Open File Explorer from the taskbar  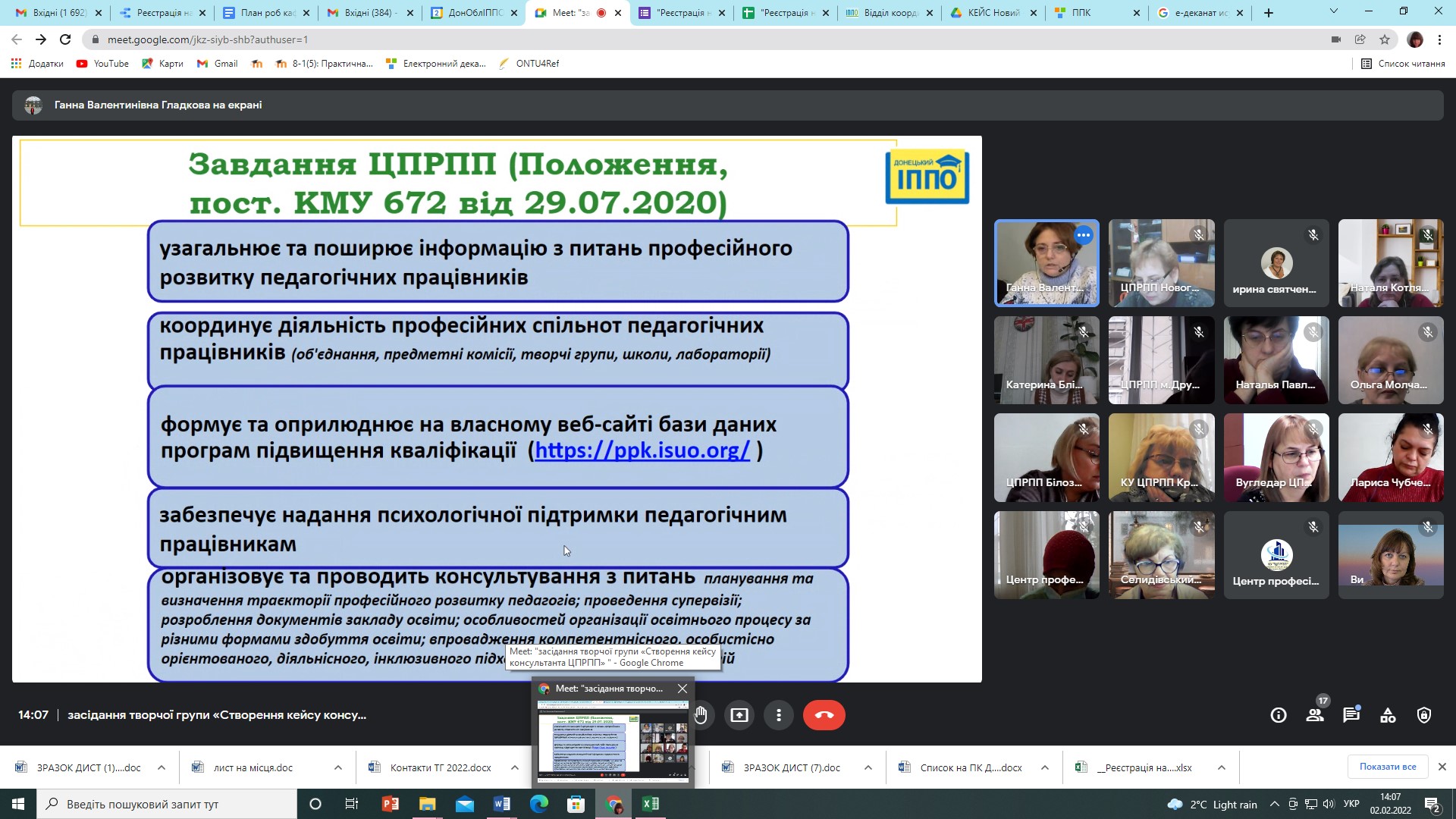[428, 804]
